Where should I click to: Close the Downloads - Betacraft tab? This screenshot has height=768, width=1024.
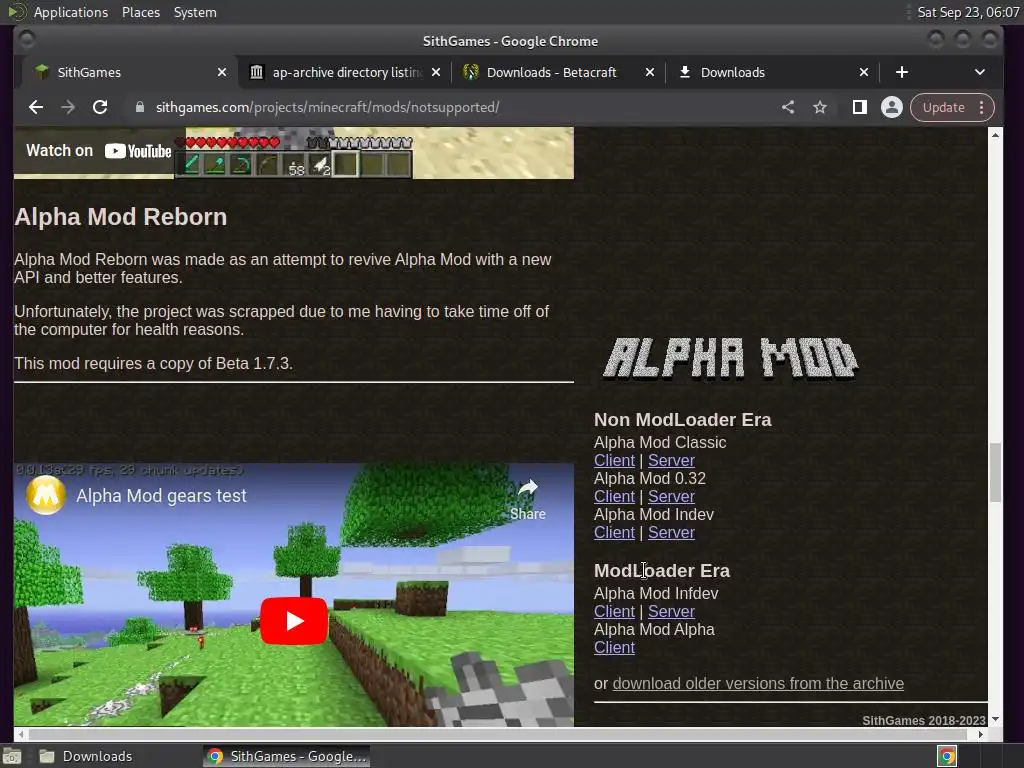tap(650, 72)
